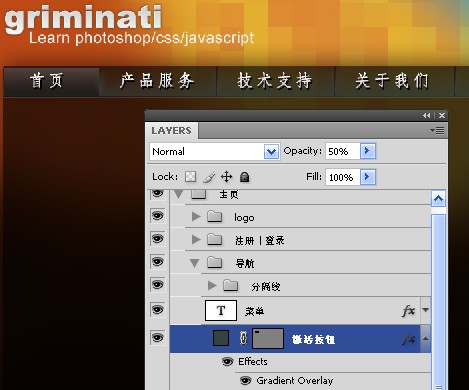Expand the 分隔线 group triangle

coord(212,285)
